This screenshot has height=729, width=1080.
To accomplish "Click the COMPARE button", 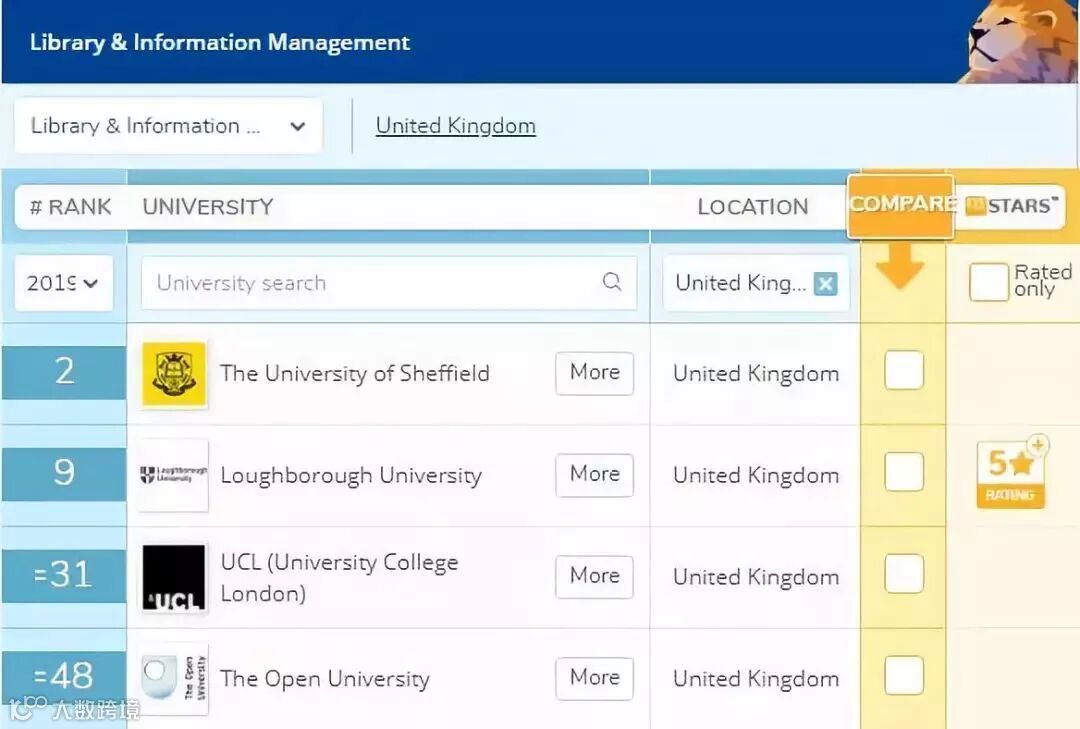I will click(x=901, y=206).
